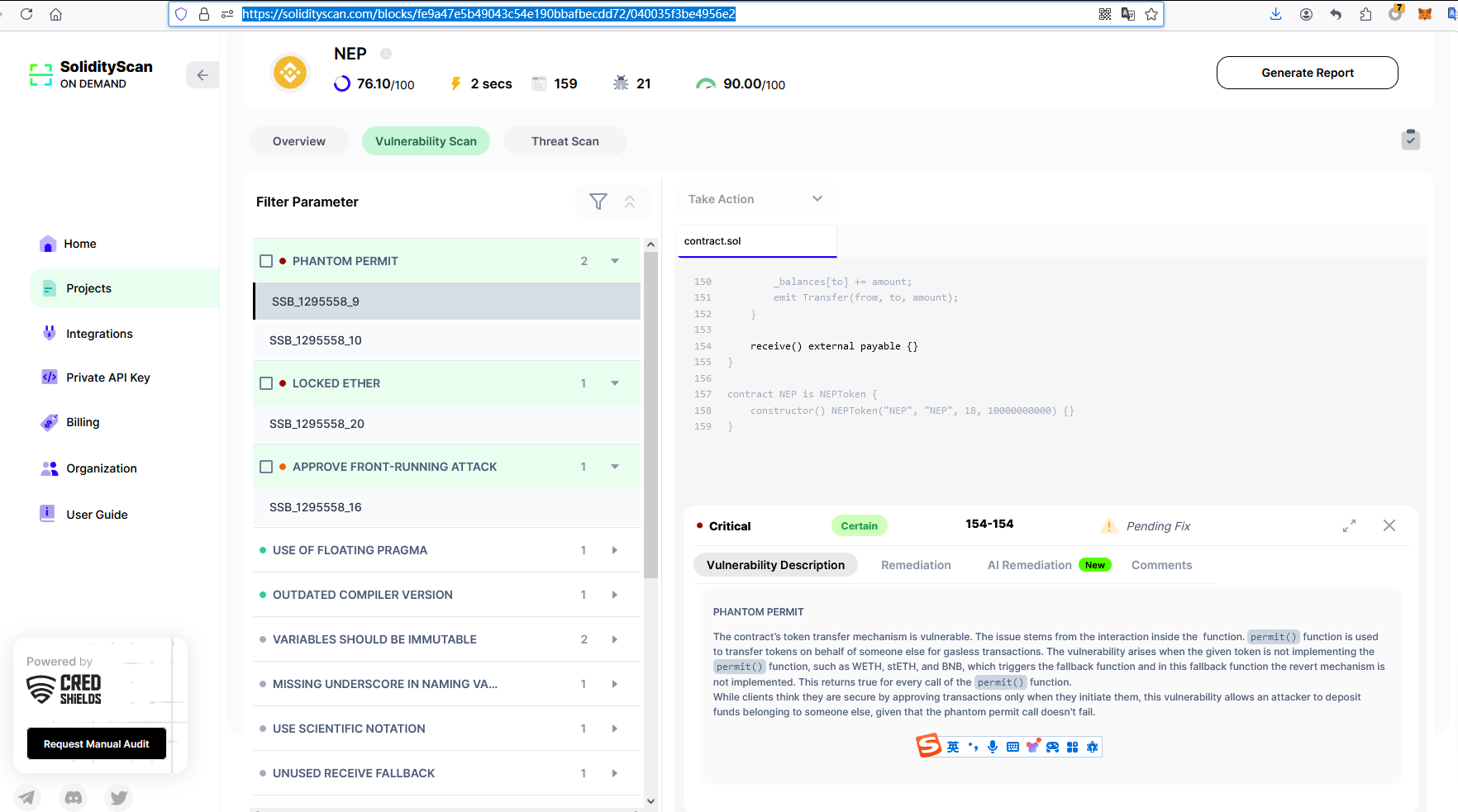
Task: Bookmark this page with the star icon
Action: coord(1151,14)
